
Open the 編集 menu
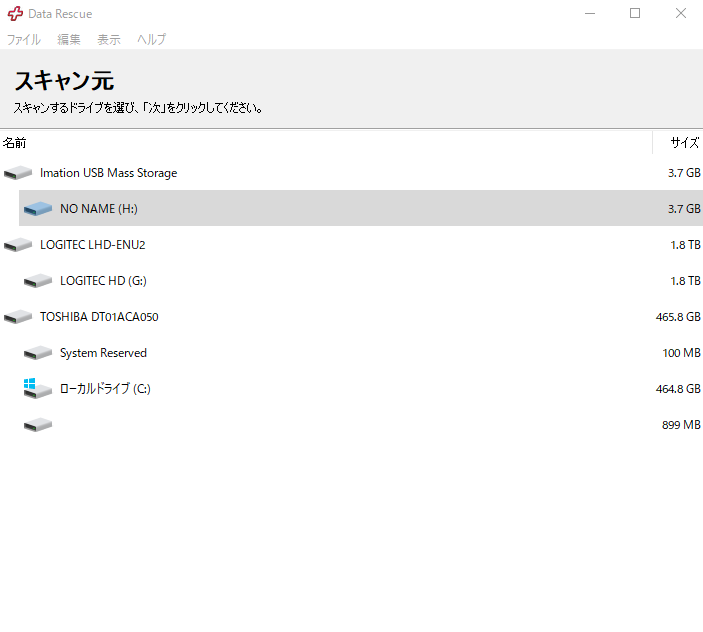pos(69,40)
